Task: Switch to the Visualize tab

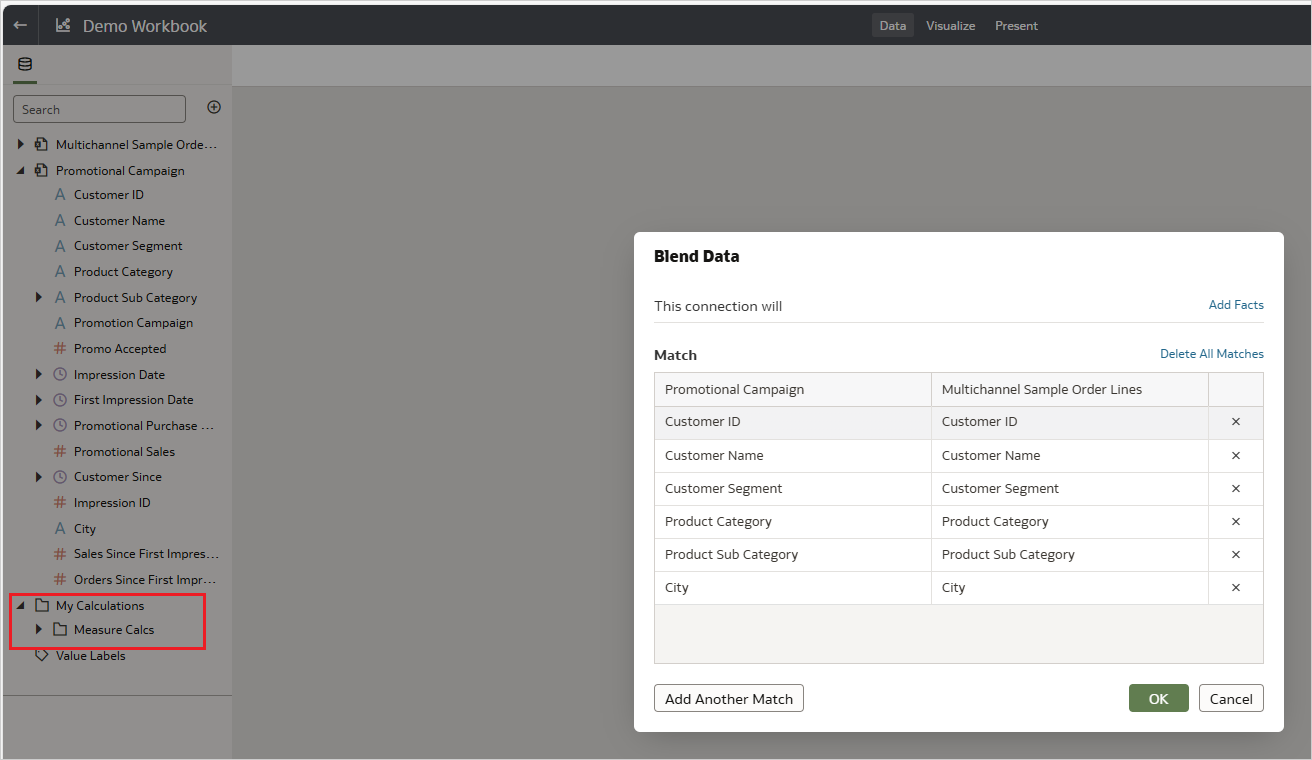Action: pos(950,25)
